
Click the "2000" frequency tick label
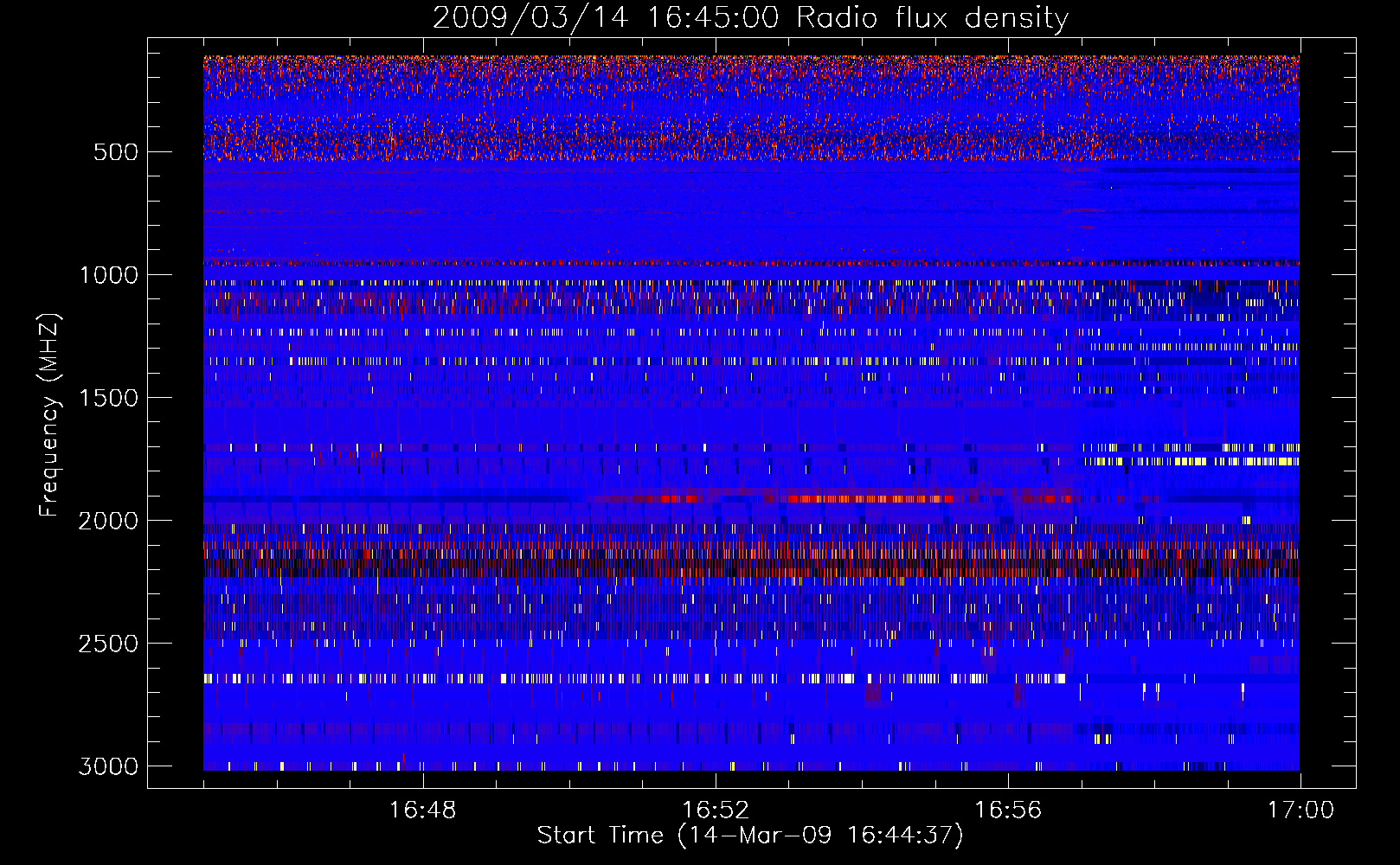click(109, 521)
